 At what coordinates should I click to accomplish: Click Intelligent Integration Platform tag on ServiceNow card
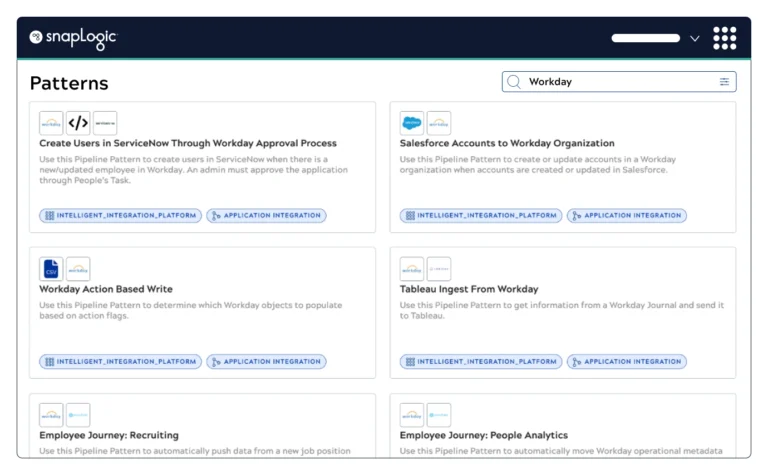[120, 215]
